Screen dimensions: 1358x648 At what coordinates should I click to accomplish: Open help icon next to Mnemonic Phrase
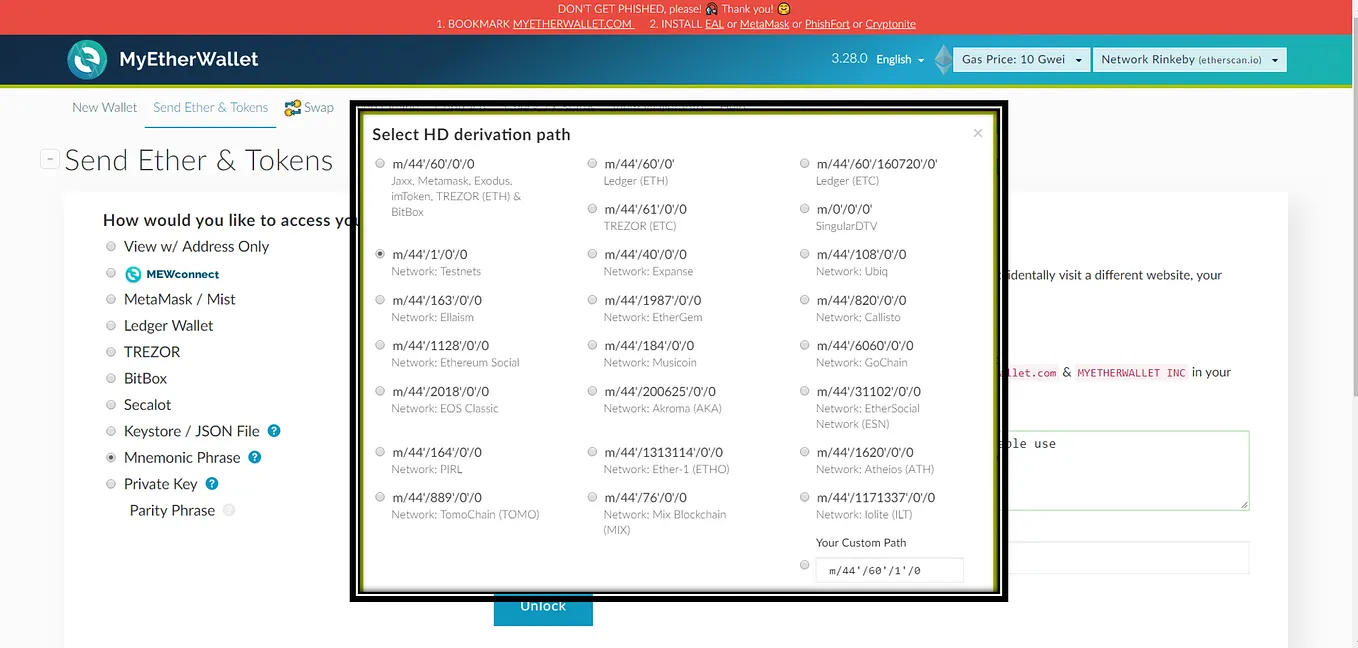coord(255,457)
